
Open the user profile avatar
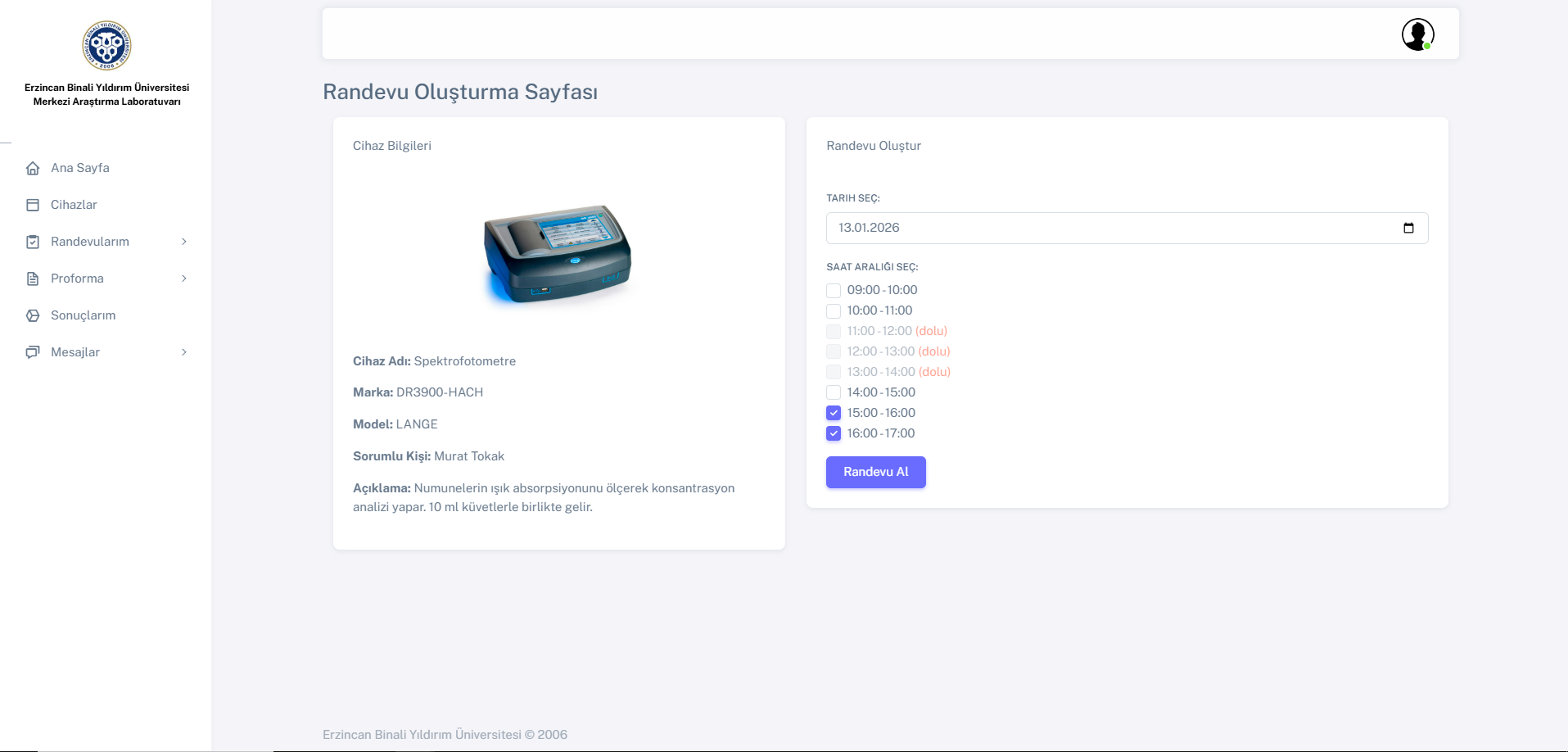pos(1417,34)
